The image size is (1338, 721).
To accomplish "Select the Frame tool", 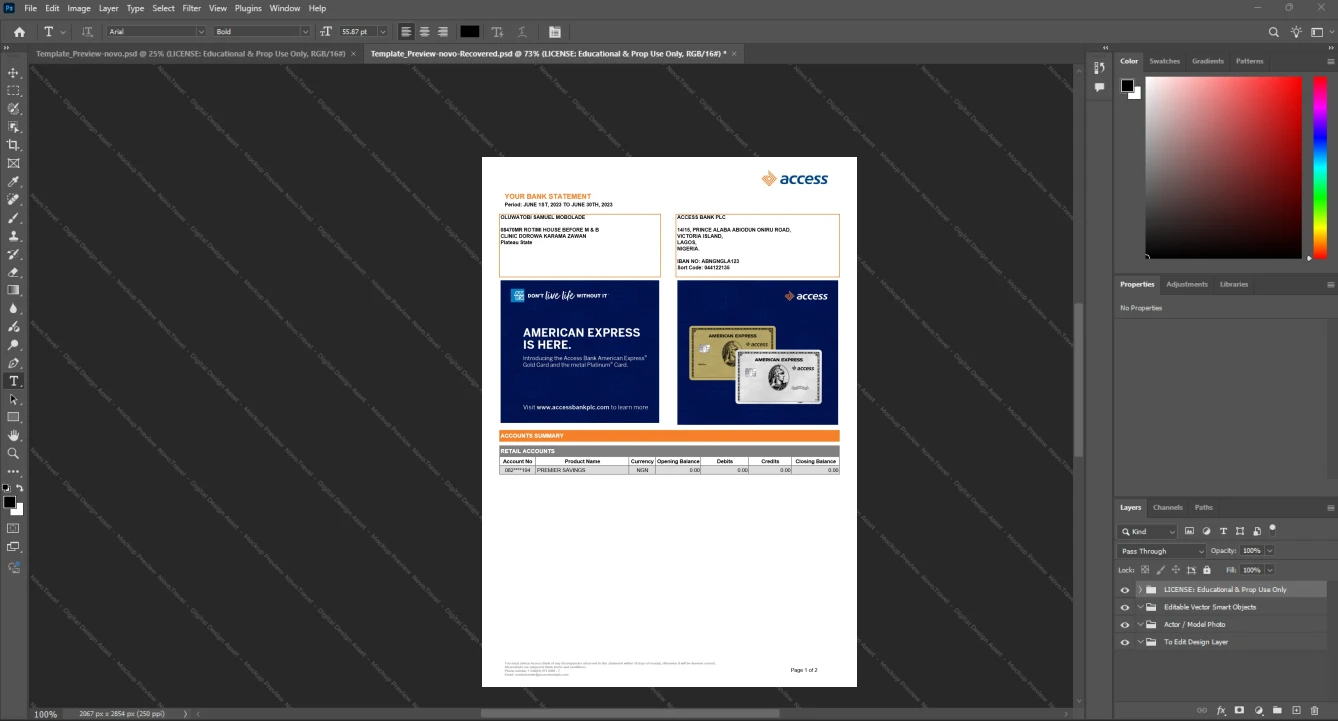I will 13,163.
